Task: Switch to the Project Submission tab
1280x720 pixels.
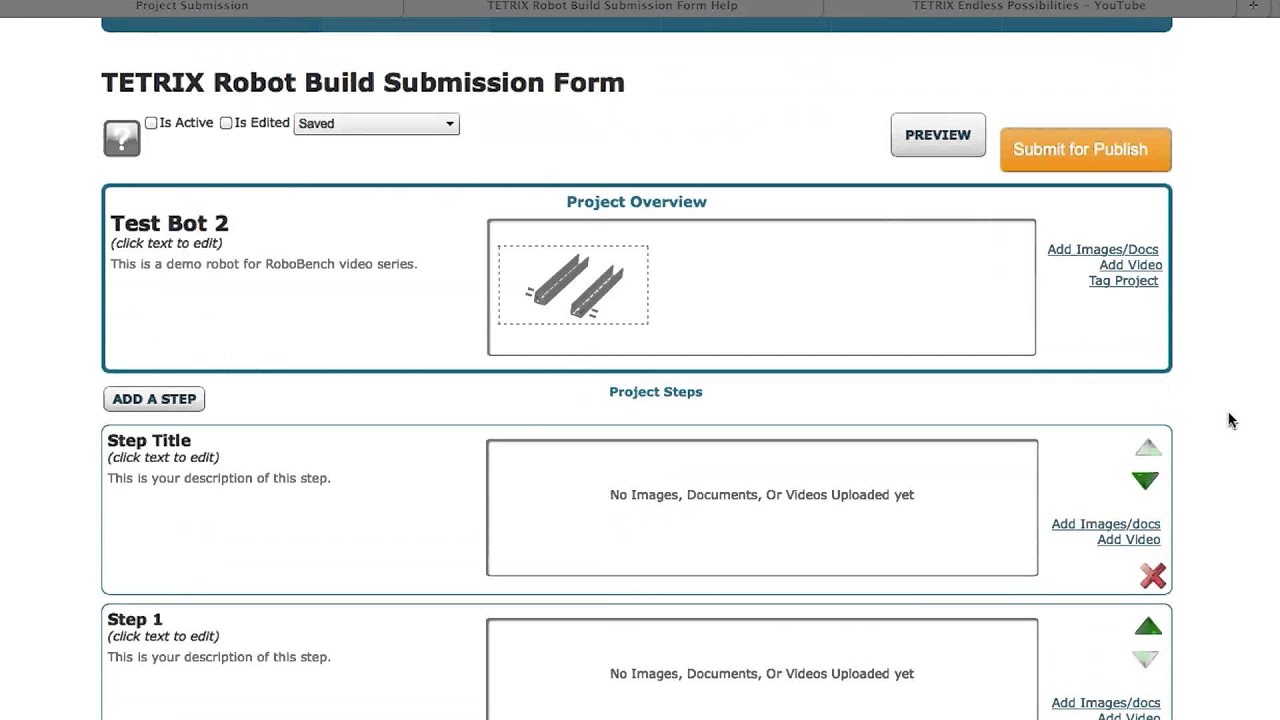Action: coord(192,6)
